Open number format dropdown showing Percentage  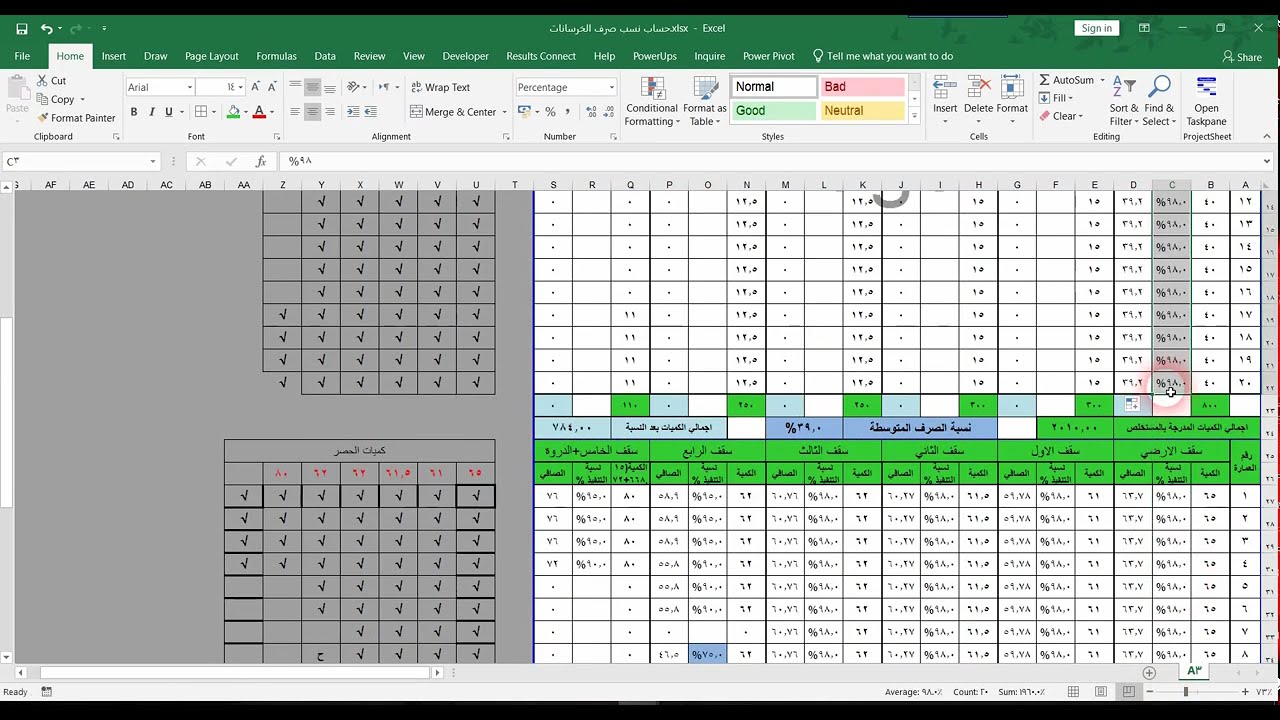(611, 87)
